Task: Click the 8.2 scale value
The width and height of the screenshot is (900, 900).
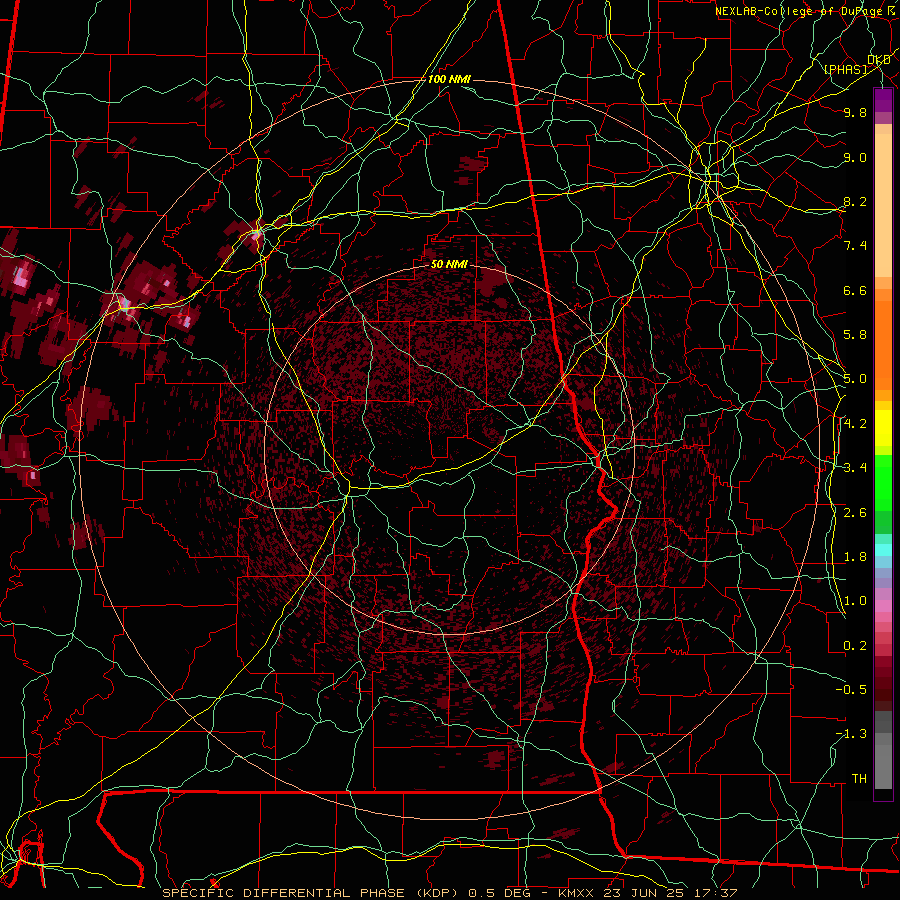Action: point(855,201)
